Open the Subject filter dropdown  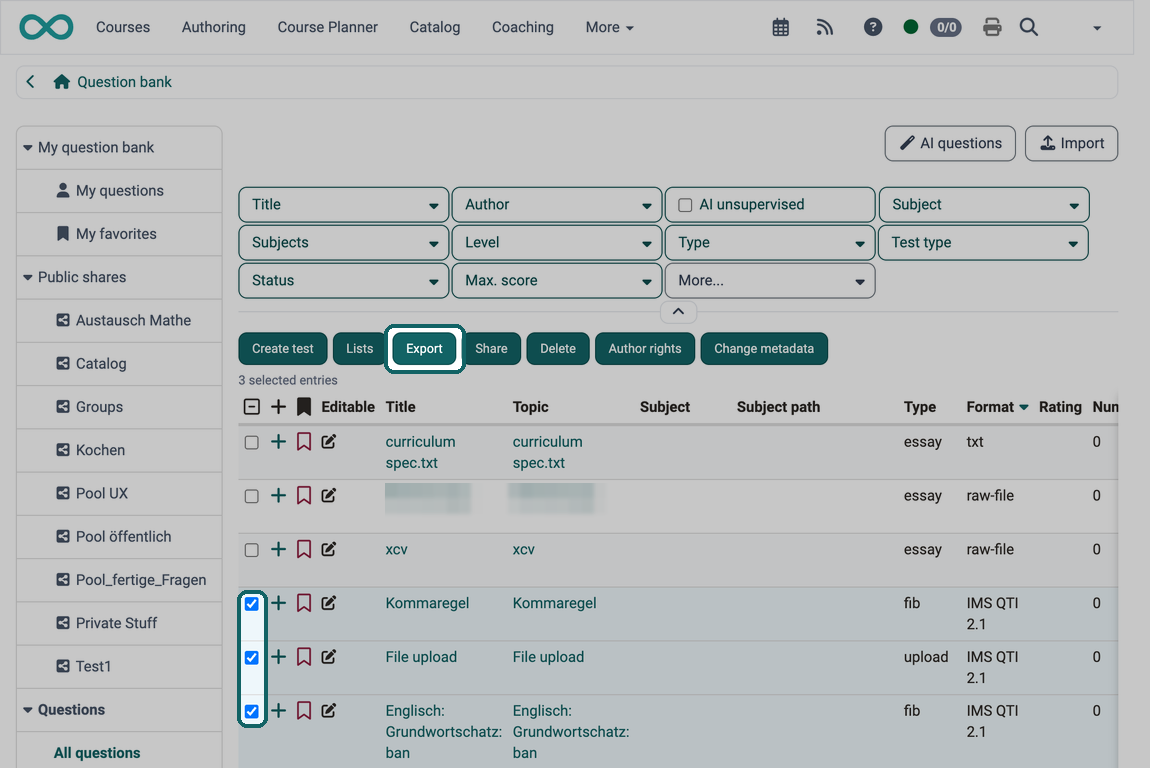click(x=984, y=205)
